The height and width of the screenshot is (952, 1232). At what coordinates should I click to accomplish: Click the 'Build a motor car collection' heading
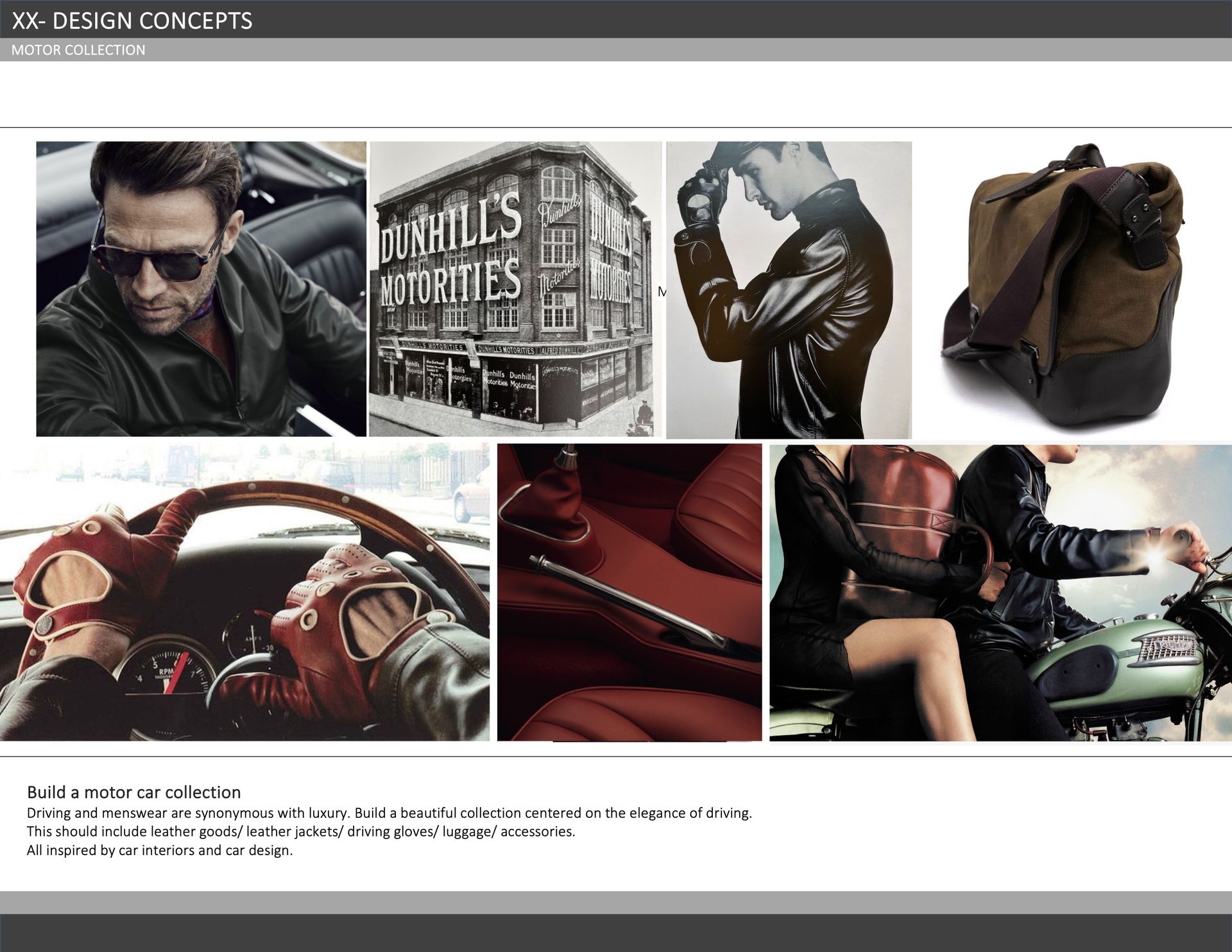(133, 792)
